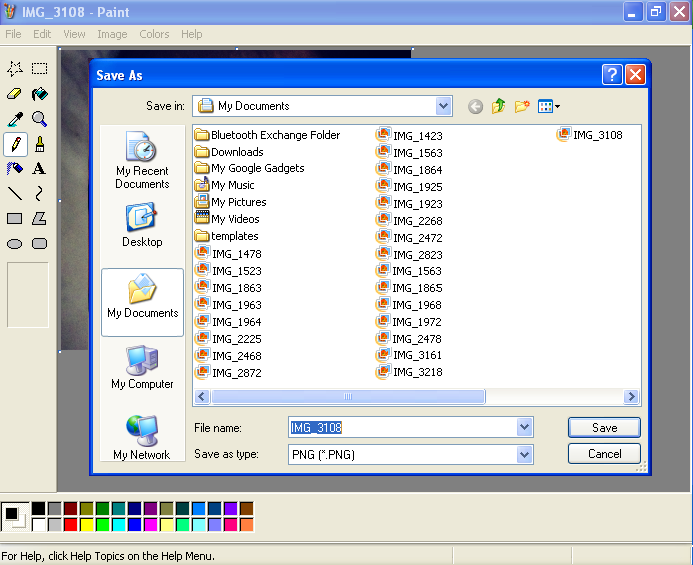Pick the bright green color swatch

pos(103,525)
